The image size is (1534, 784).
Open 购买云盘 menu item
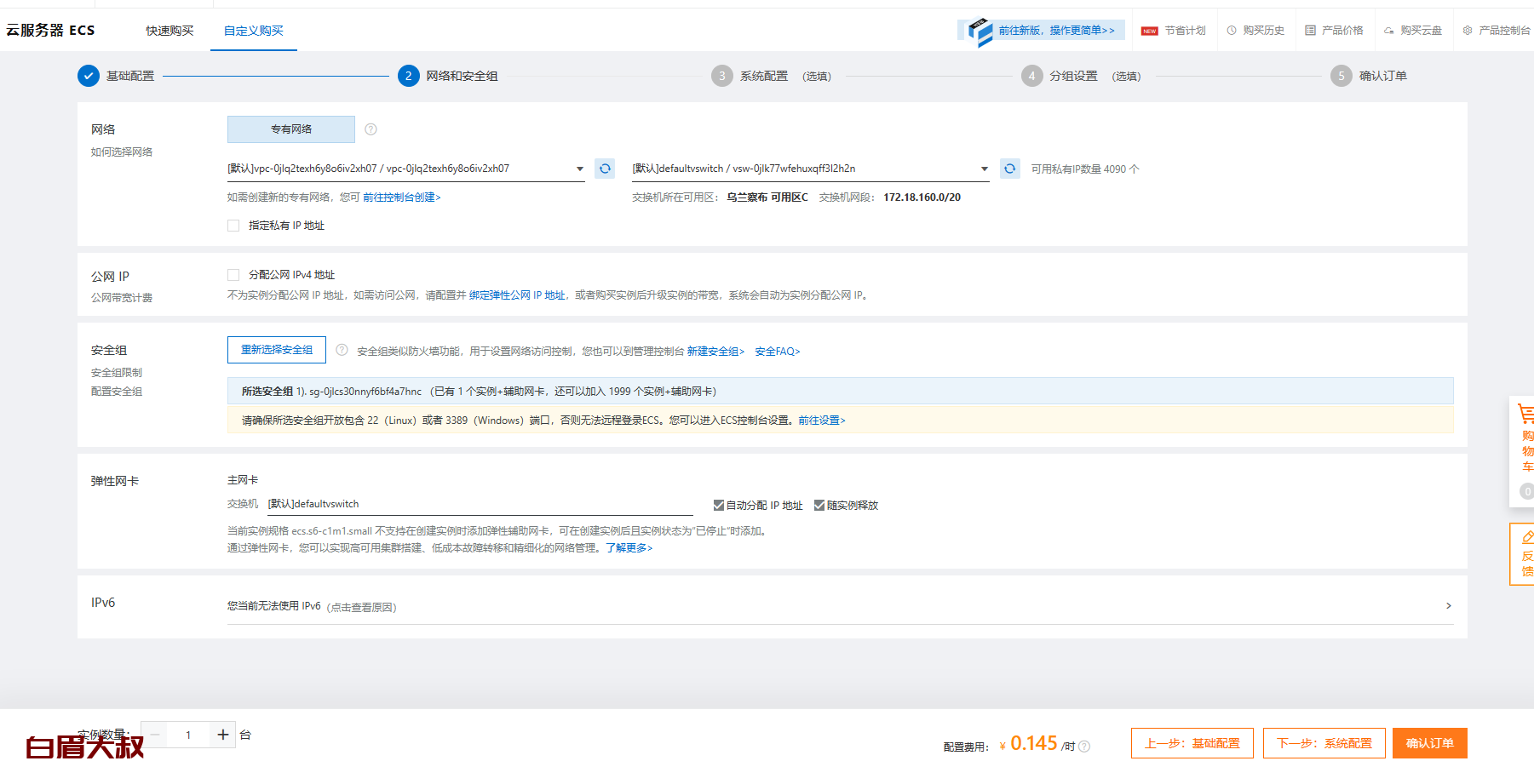(1422, 31)
